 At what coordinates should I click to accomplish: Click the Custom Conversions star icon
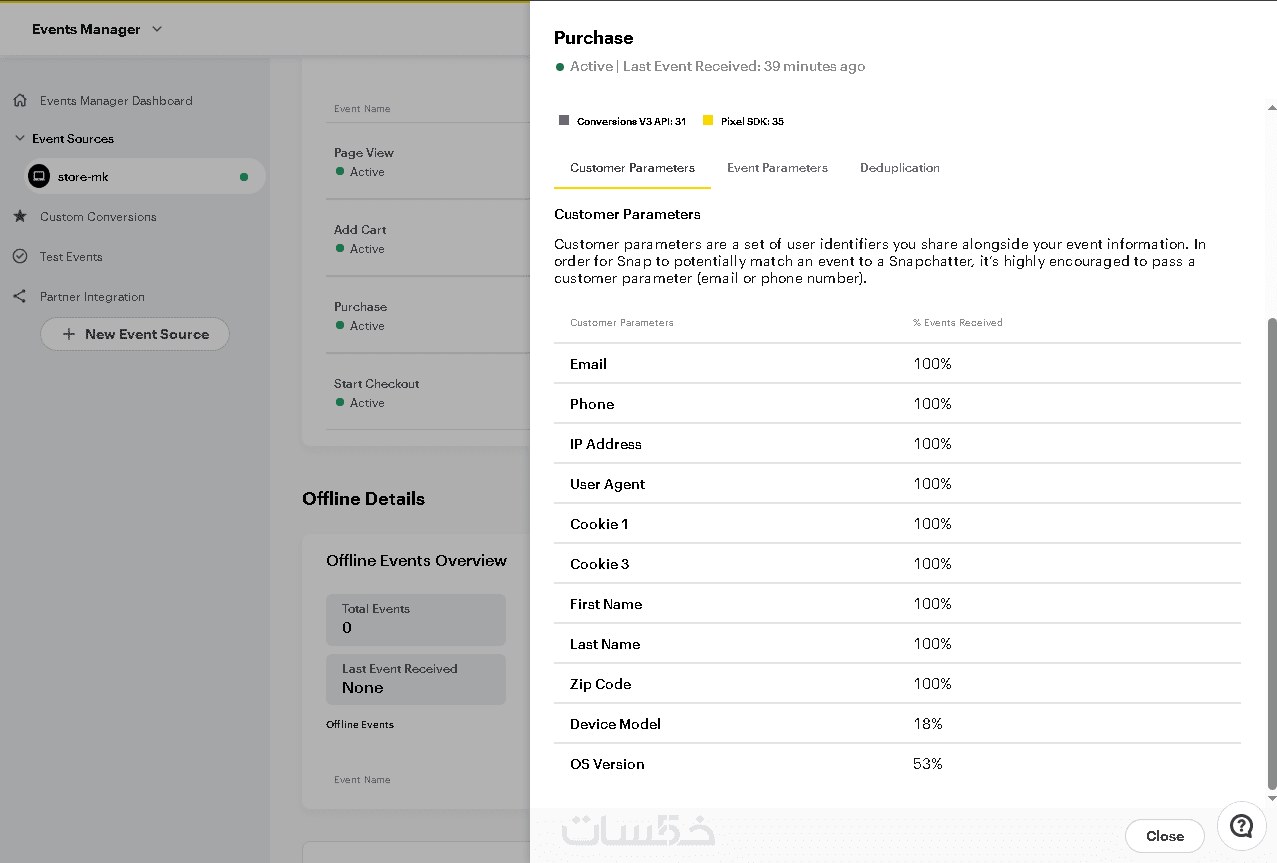tap(20, 217)
